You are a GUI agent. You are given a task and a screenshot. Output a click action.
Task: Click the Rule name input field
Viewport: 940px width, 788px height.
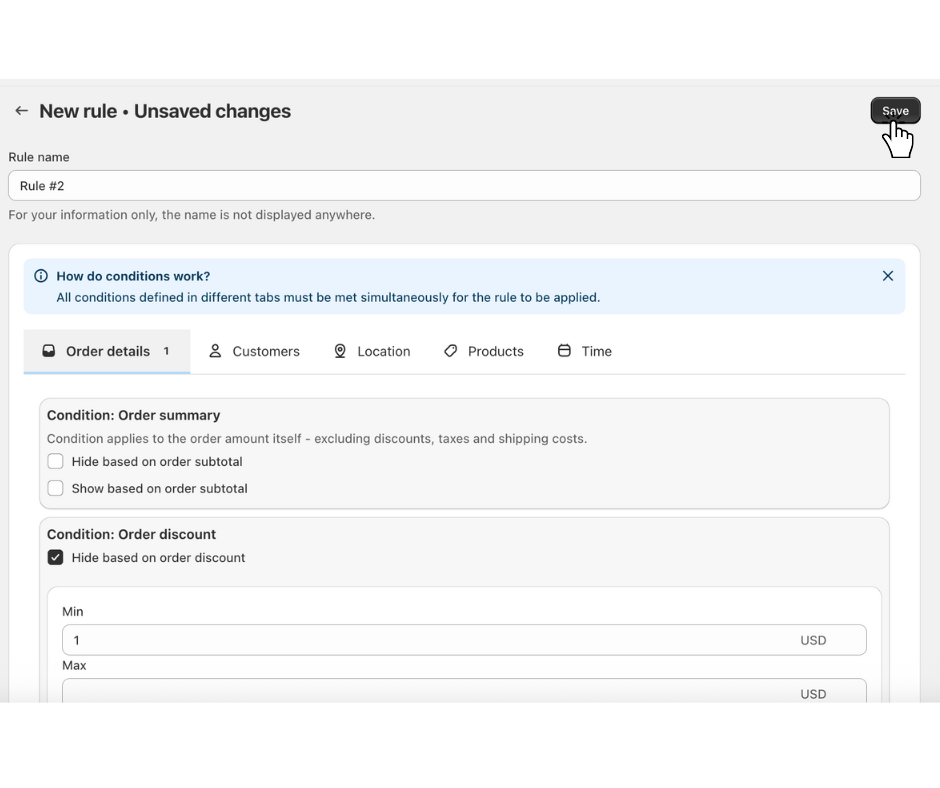(464, 186)
